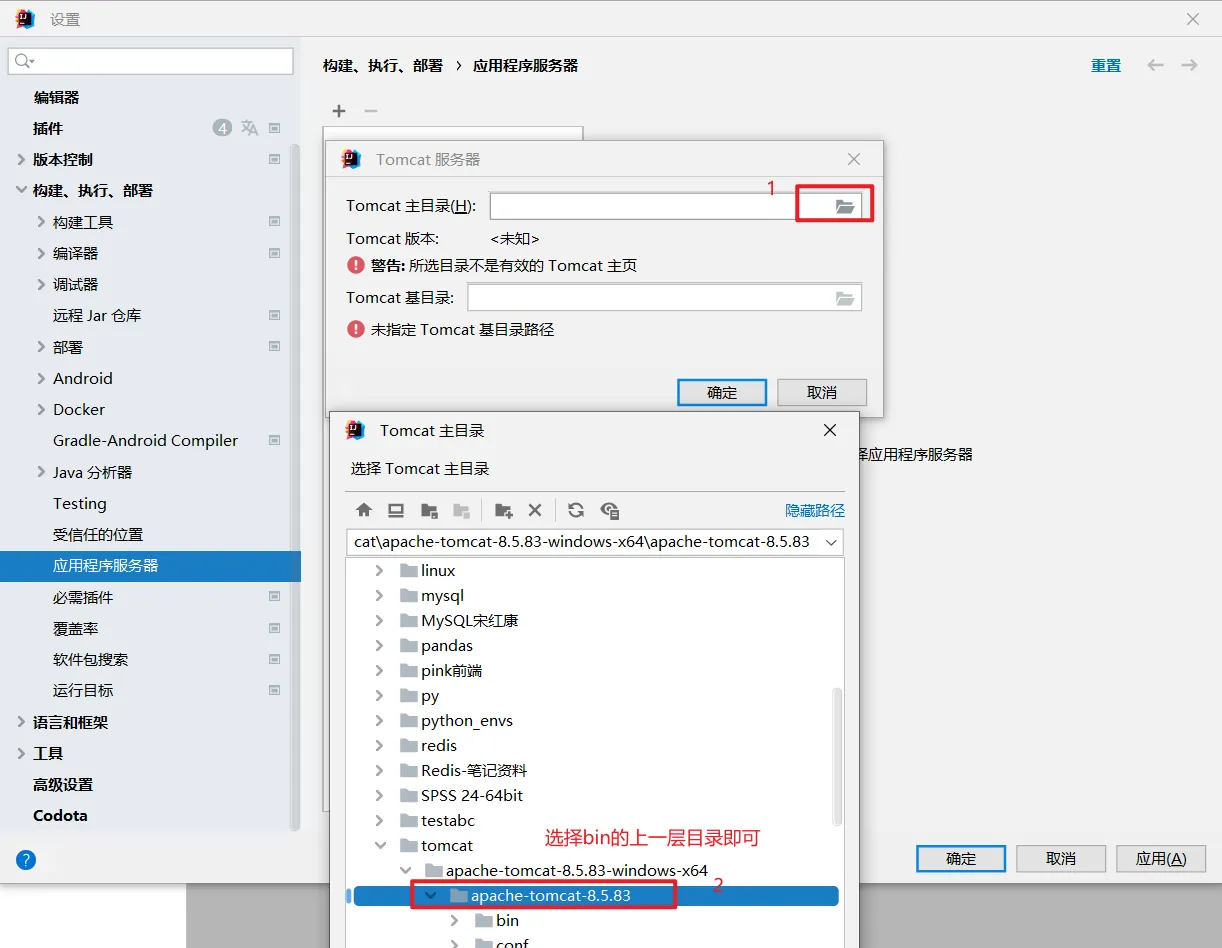Expand the redis folder
1222x948 pixels.
point(379,745)
